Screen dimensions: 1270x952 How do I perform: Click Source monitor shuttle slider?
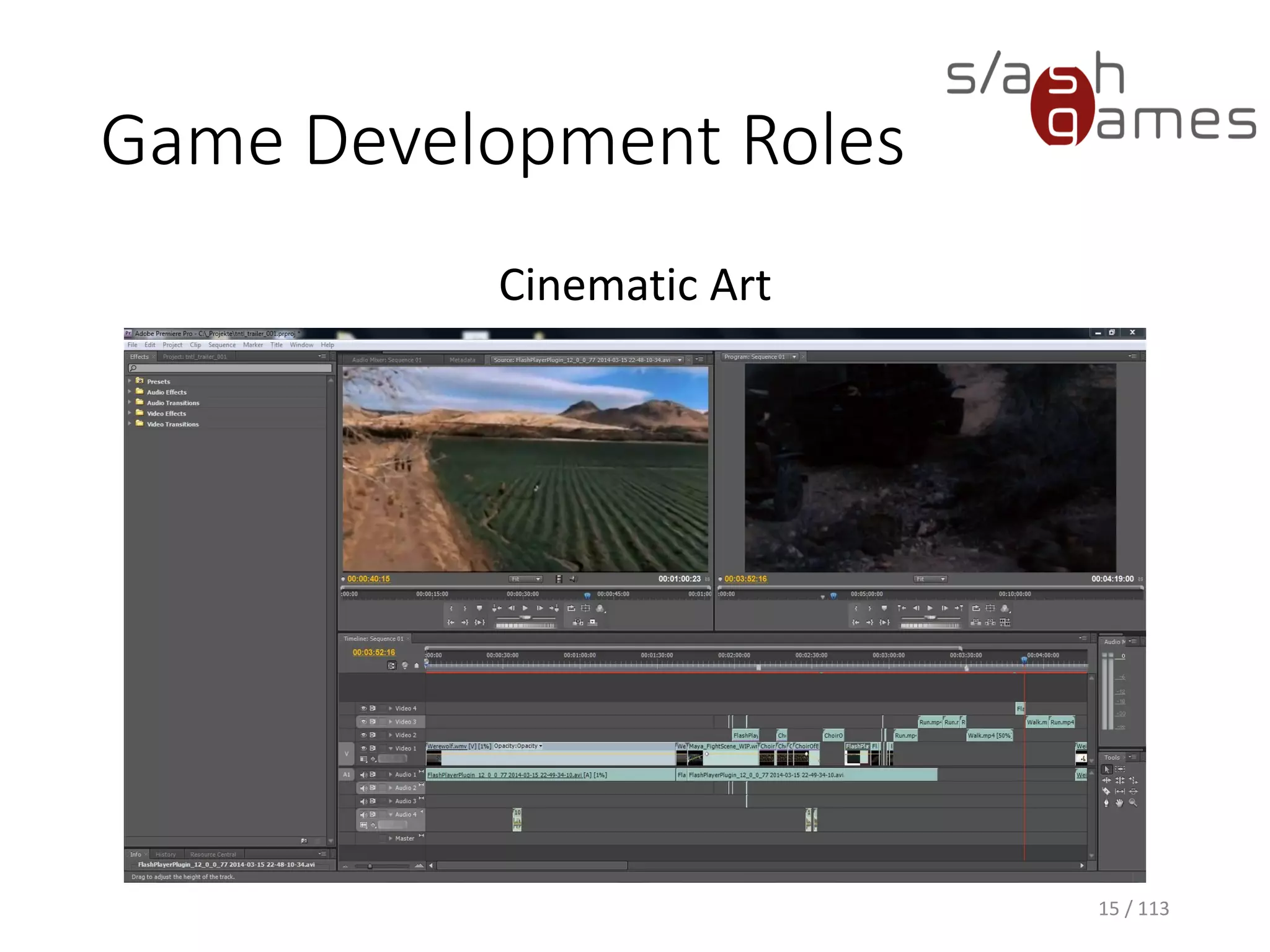tap(525, 618)
